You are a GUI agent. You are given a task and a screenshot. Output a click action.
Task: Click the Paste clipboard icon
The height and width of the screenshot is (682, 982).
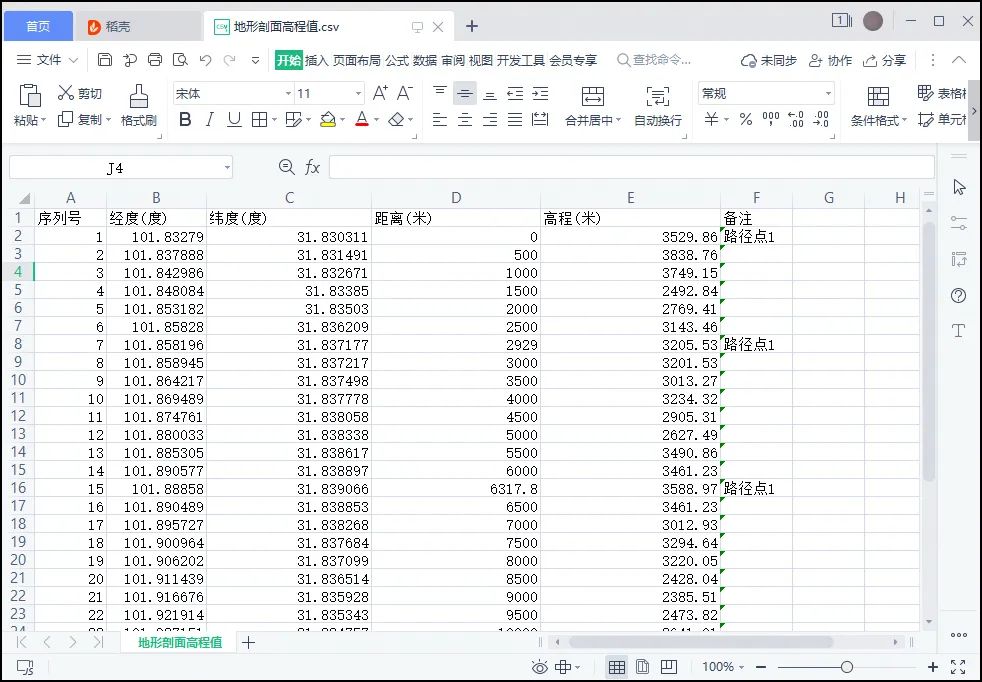click(29, 96)
